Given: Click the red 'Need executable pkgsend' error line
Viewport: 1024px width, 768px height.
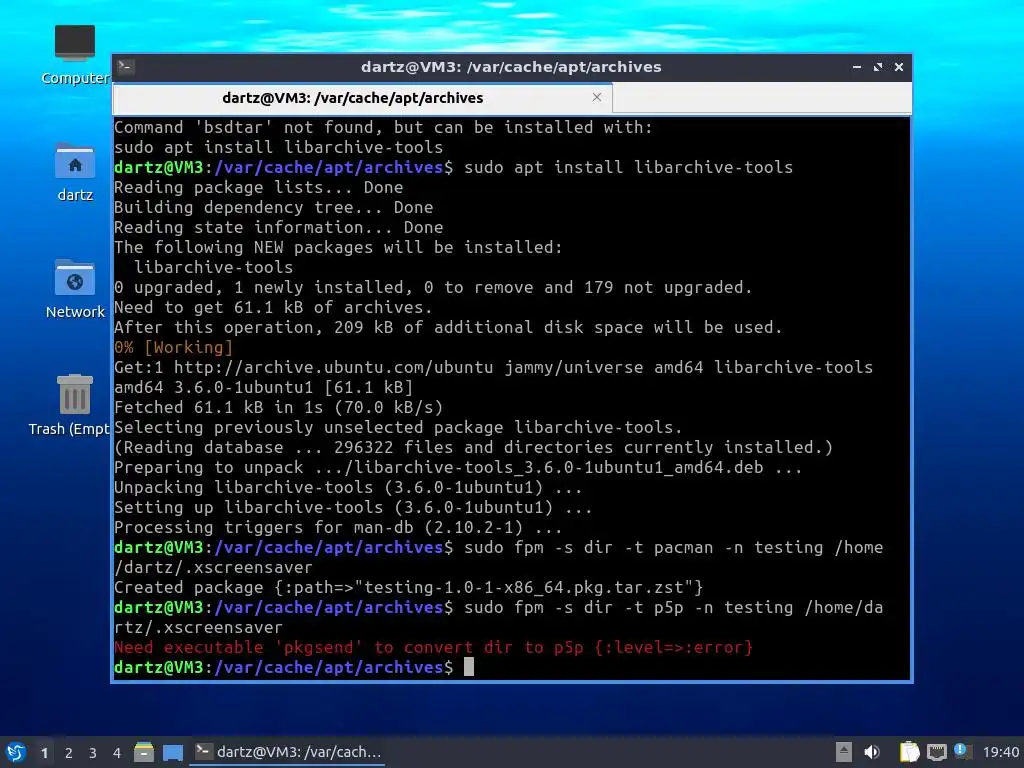Looking at the screenshot, I should coord(434,647).
